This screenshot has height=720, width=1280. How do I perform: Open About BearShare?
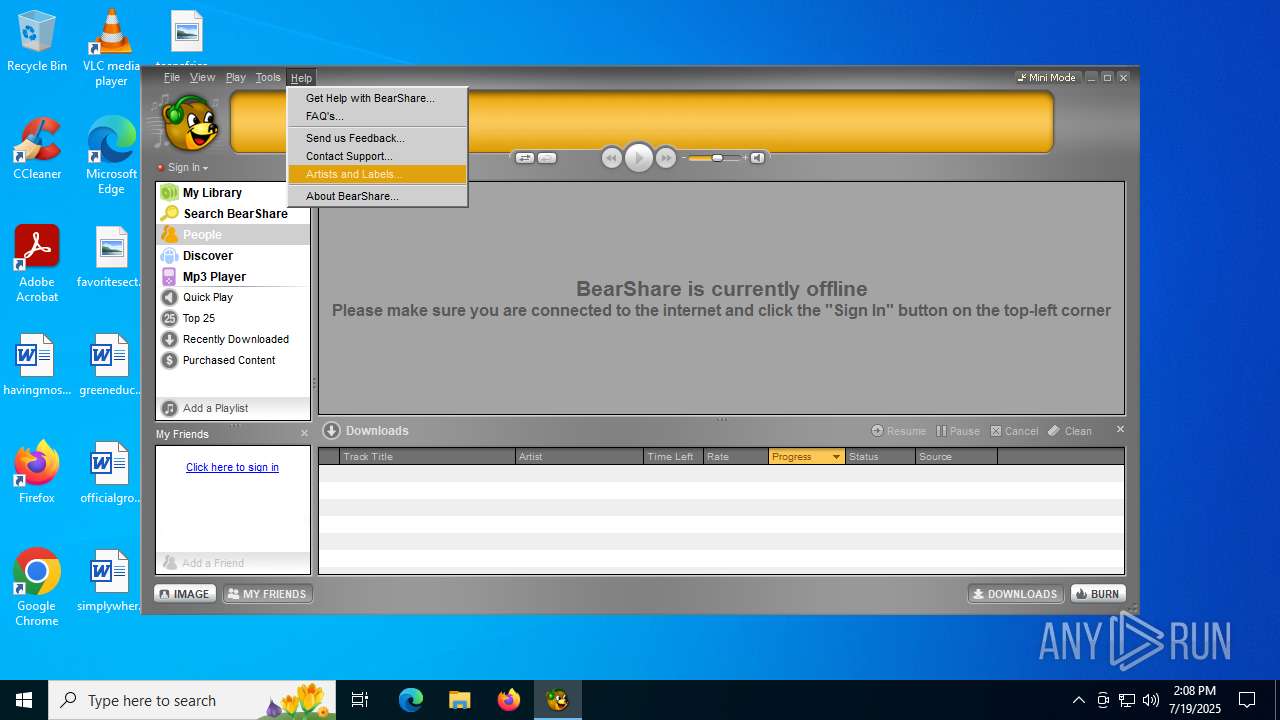coord(378,196)
